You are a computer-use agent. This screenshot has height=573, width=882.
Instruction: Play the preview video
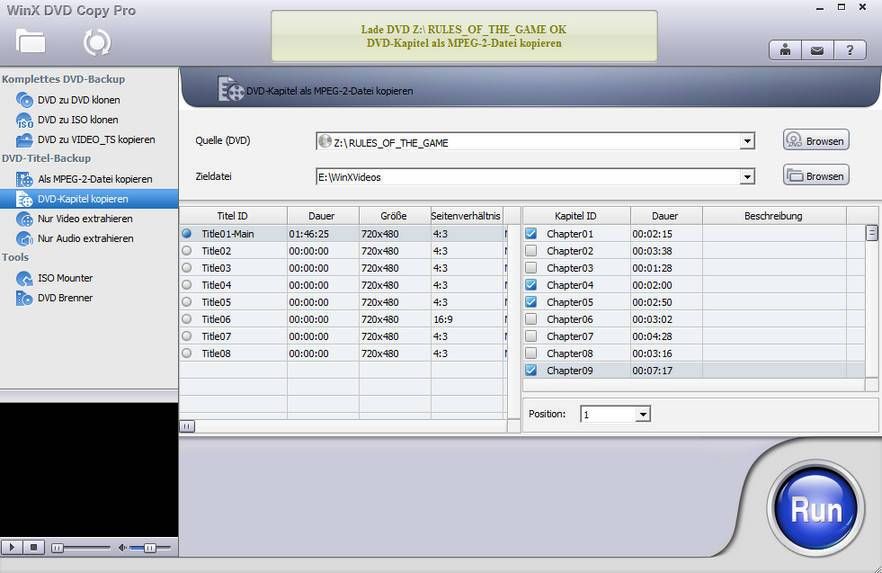[x=12, y=547]
